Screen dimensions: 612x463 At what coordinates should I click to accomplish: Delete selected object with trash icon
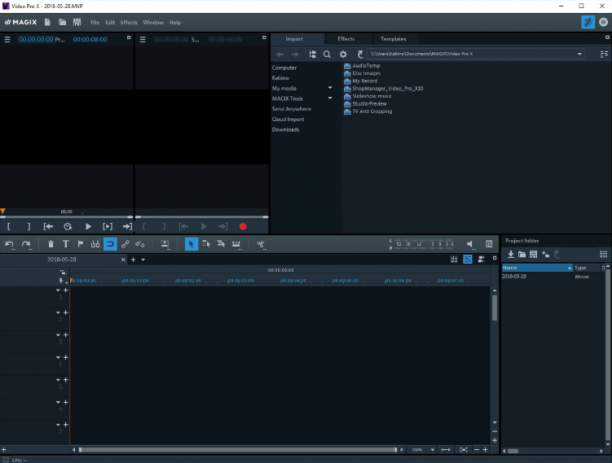coord(51,244)
